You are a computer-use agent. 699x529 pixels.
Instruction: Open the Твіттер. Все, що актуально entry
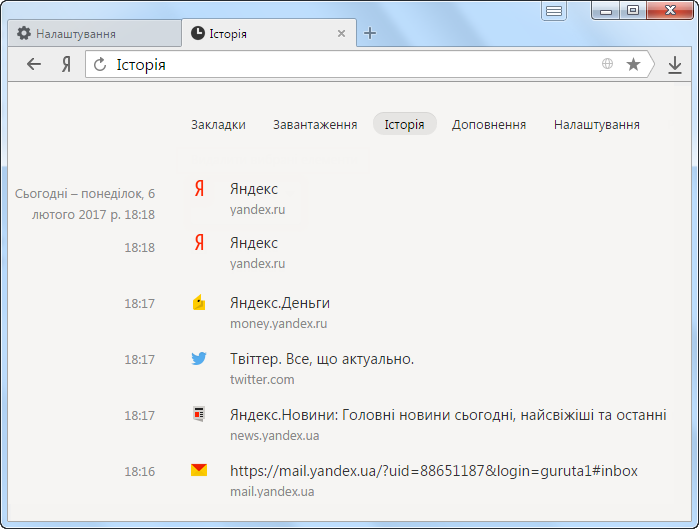[x=322, y=359]
